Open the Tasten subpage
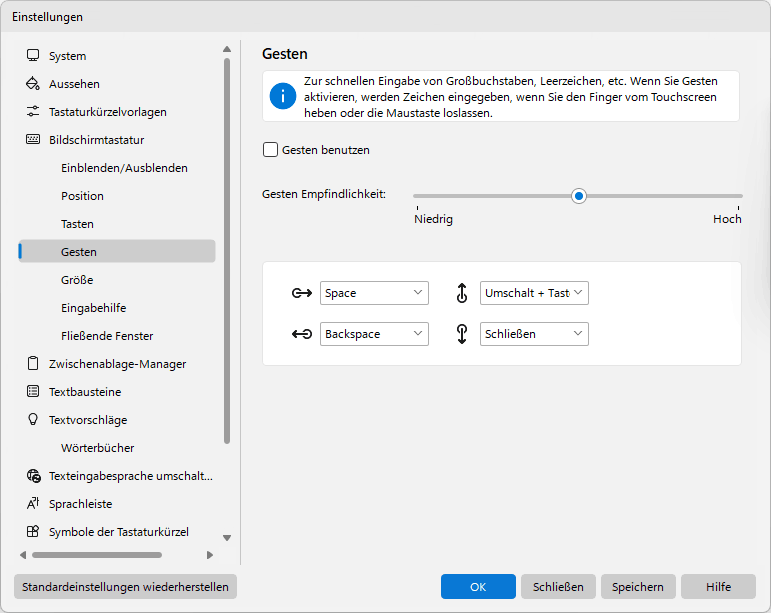 (117, 224)
